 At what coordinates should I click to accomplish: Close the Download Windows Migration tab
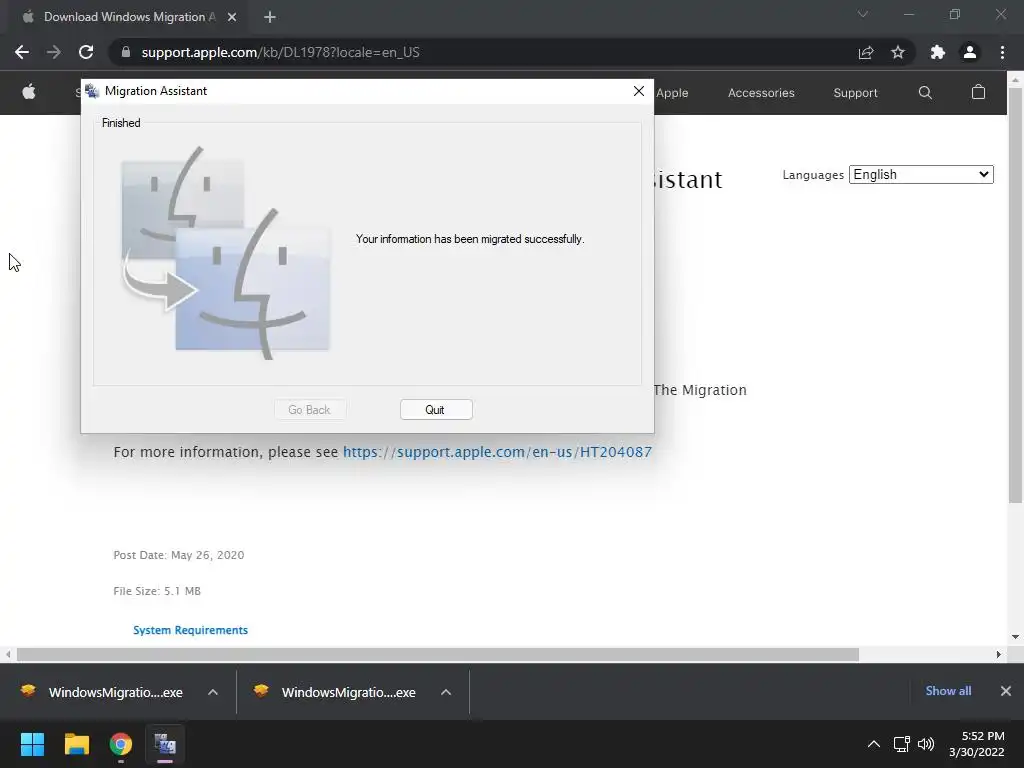tap(232, 17)
